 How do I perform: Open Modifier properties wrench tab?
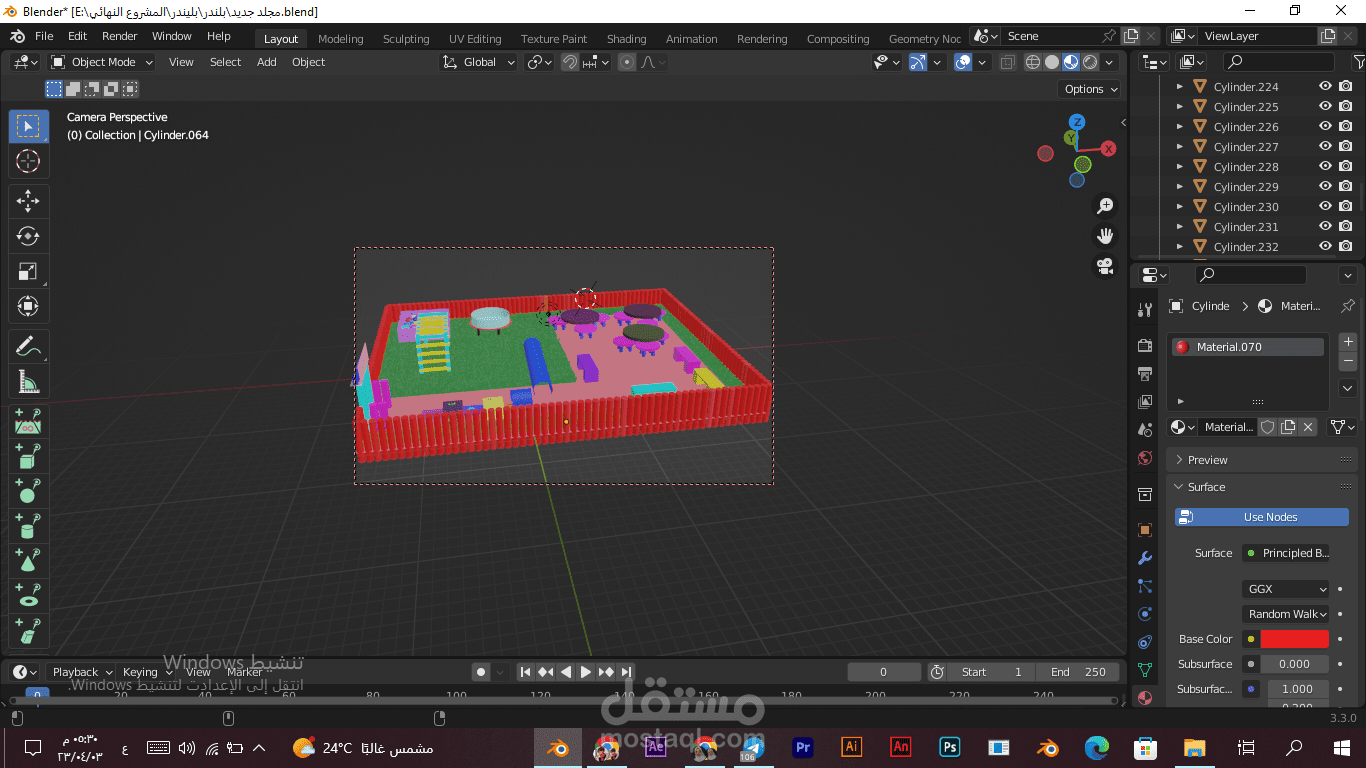click(x=1145, y=558)
